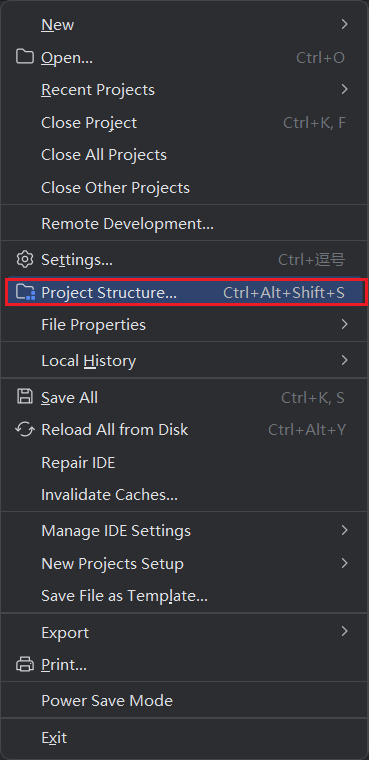Image resolution: width=369 pixels, height=760 pixels.
Task: Click the Save All floppy disk icon
Action: click(24, 397)
